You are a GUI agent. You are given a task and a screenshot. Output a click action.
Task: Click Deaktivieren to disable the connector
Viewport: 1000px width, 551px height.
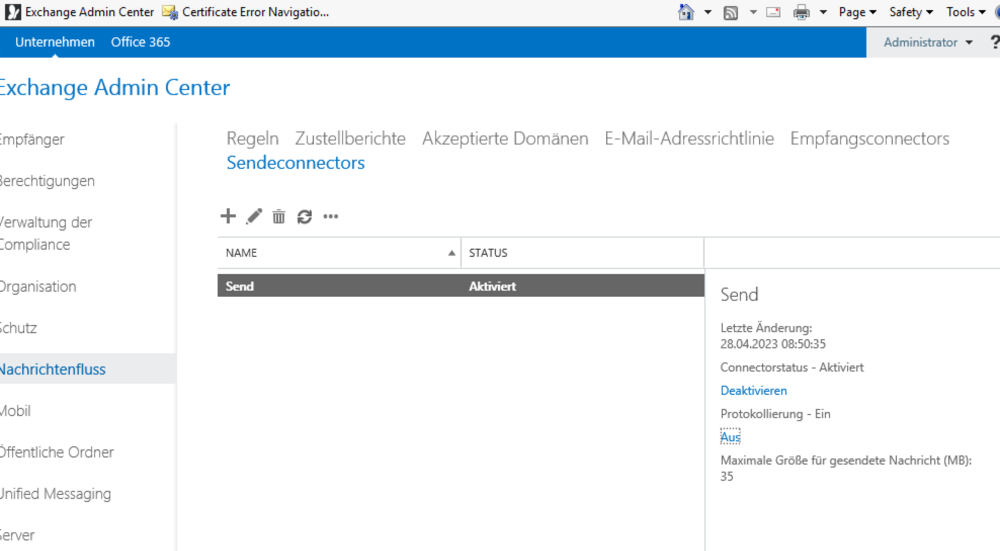tap(753, 391)
